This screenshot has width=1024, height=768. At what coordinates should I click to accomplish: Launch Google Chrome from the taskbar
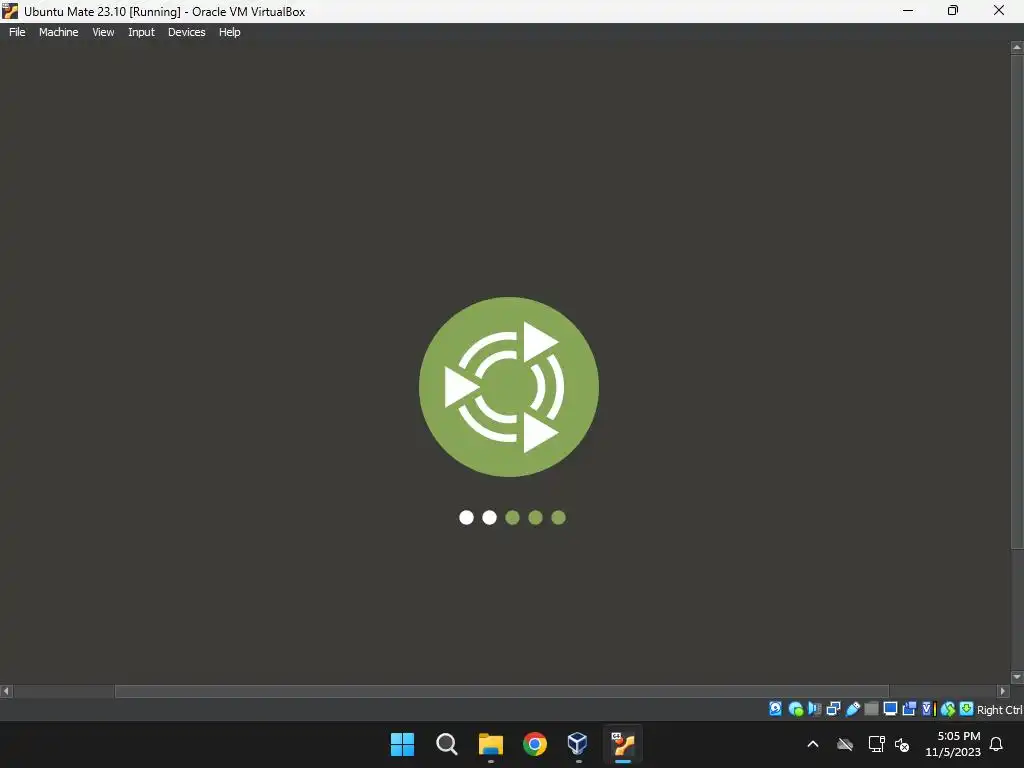[534, 744]
